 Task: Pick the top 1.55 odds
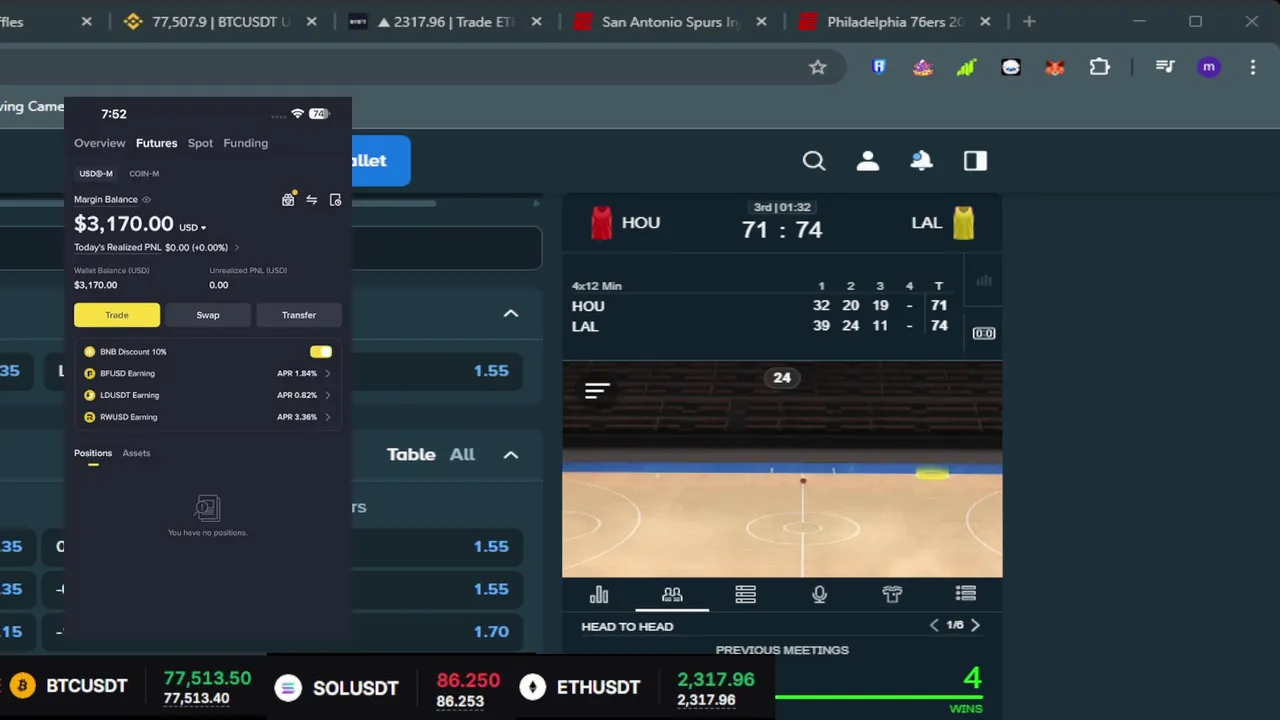(x=491, y=371)
